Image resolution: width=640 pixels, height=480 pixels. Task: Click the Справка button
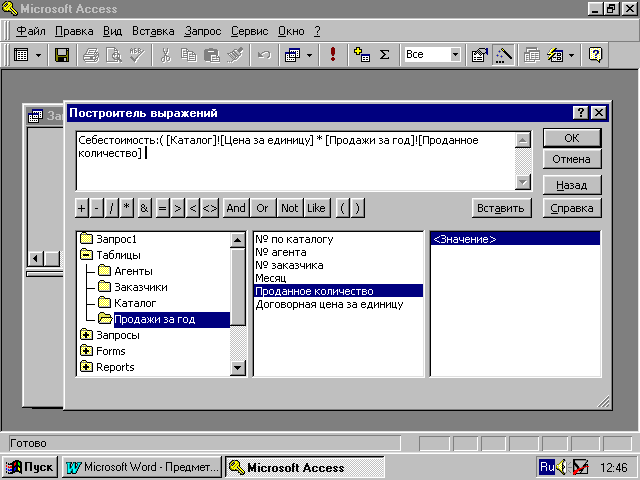(572, 208)
